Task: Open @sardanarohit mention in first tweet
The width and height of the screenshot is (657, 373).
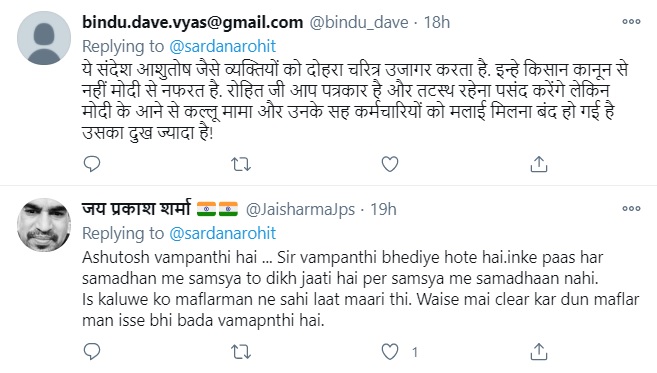Action: [x=222, y=46]
